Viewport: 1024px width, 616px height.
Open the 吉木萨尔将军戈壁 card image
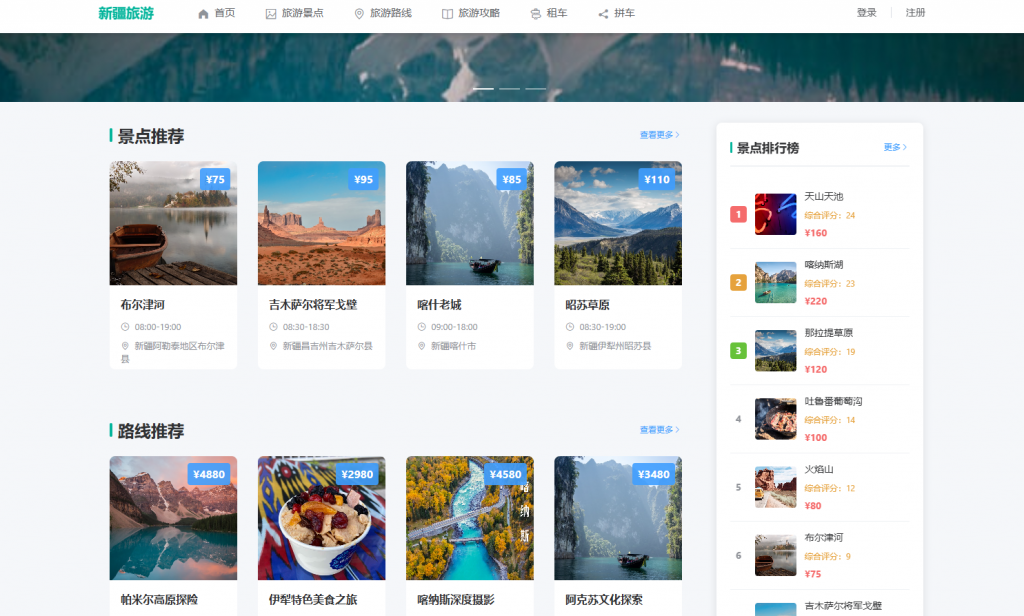[x=321, y=223]
